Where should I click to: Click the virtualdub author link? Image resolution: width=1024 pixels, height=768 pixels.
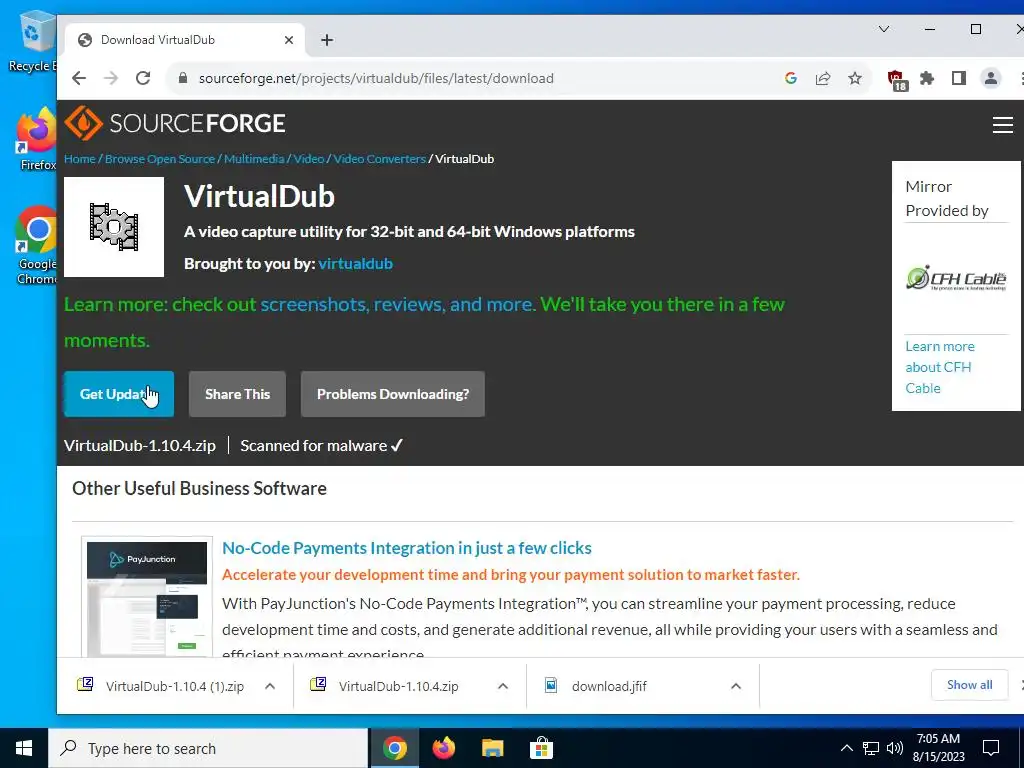click(x=355, y=263)
